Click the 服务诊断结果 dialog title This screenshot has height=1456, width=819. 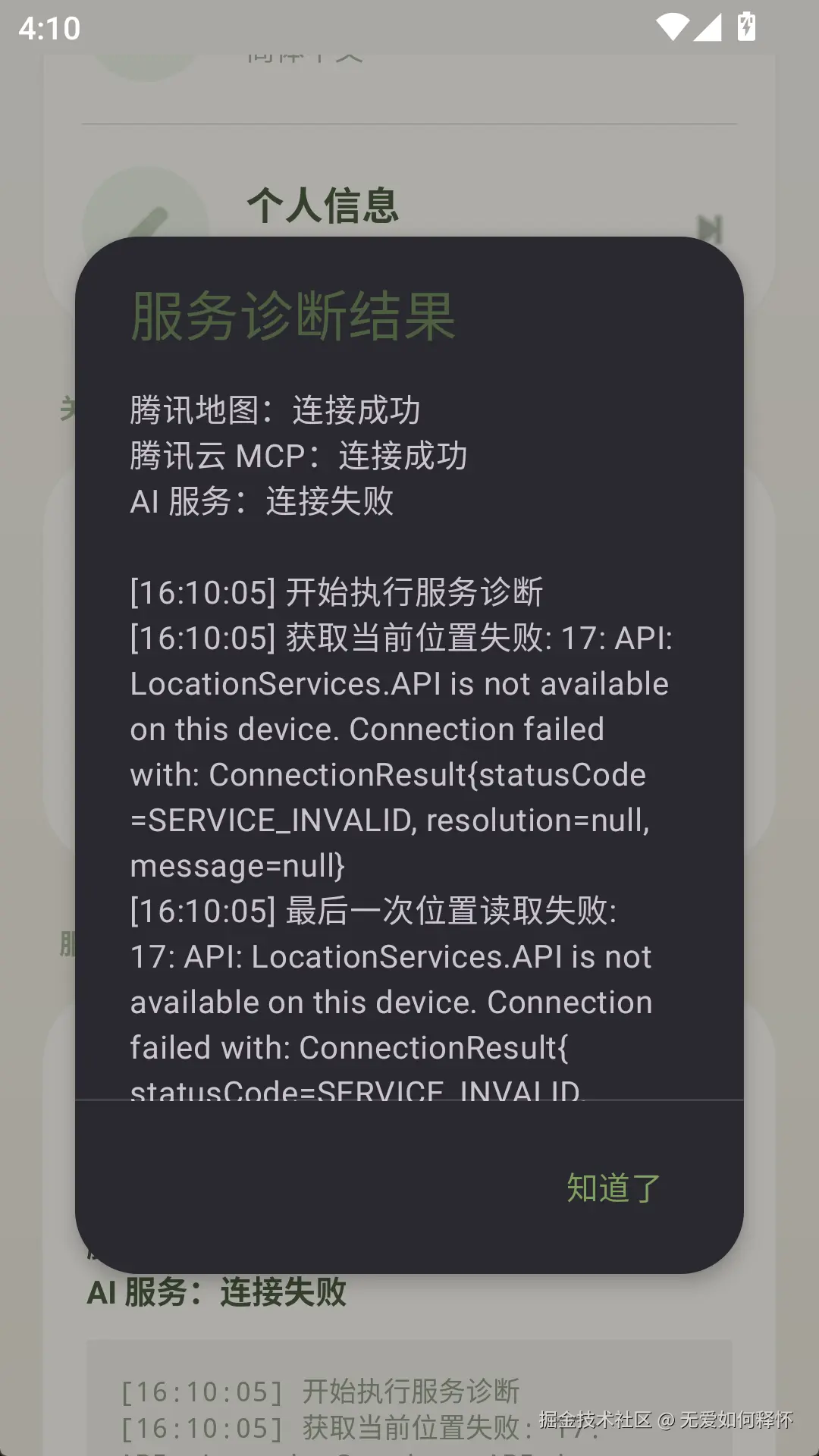pyautogui.click(x=293, y=316)
